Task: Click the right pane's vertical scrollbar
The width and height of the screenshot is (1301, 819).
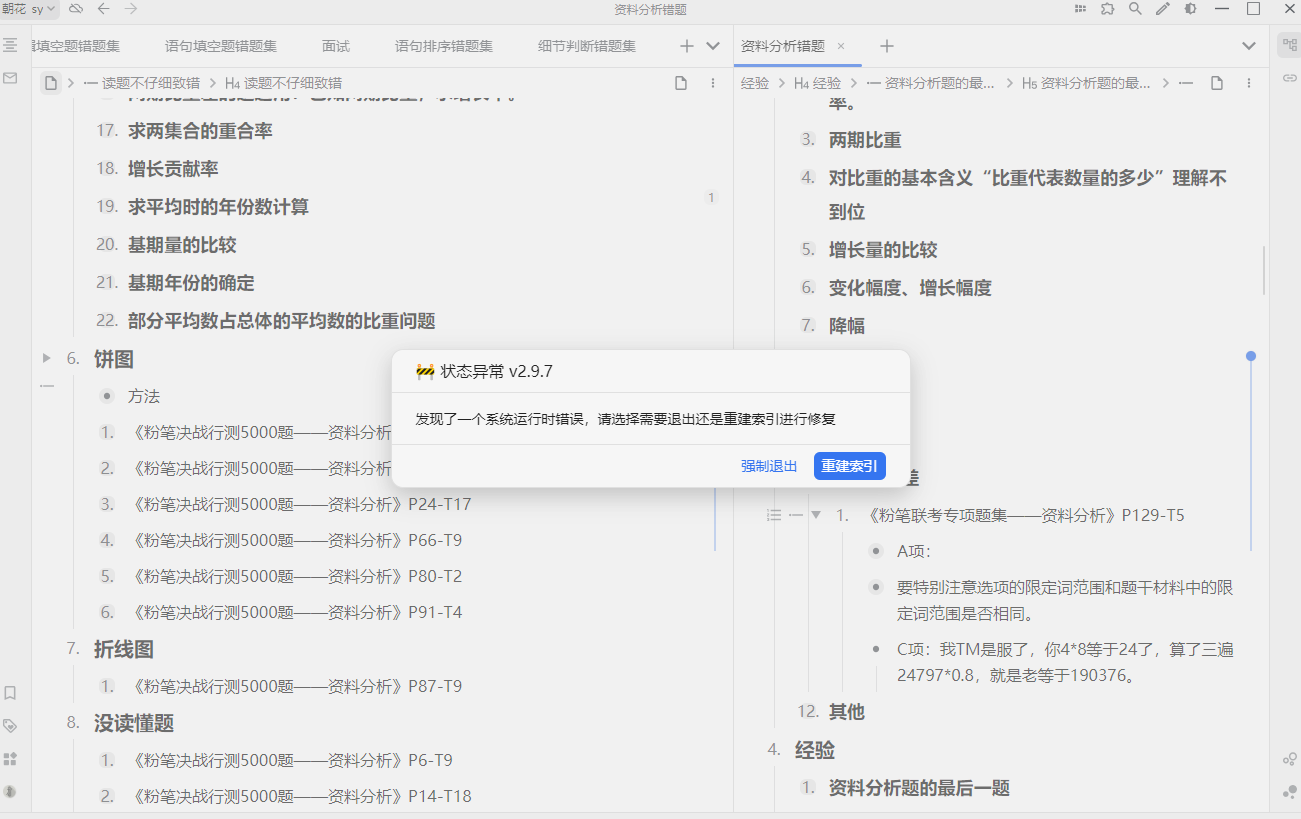Action: (x=1265, y=270)
